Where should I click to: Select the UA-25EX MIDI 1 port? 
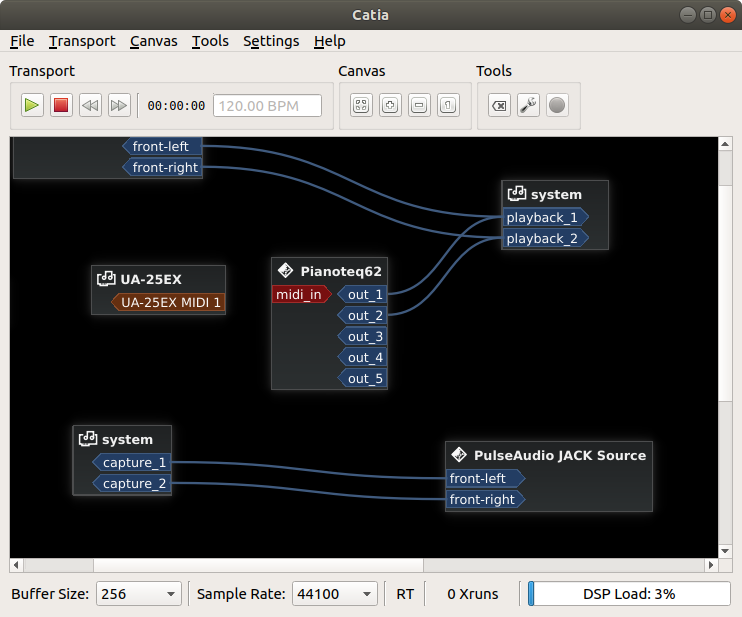coord(168,302)
